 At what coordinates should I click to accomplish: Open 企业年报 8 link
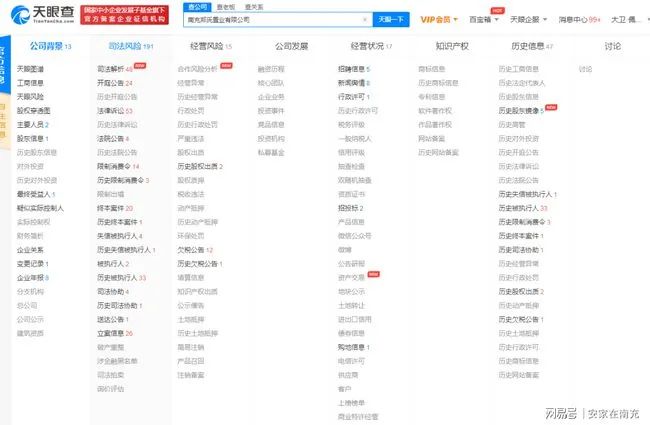click(33, 277)
